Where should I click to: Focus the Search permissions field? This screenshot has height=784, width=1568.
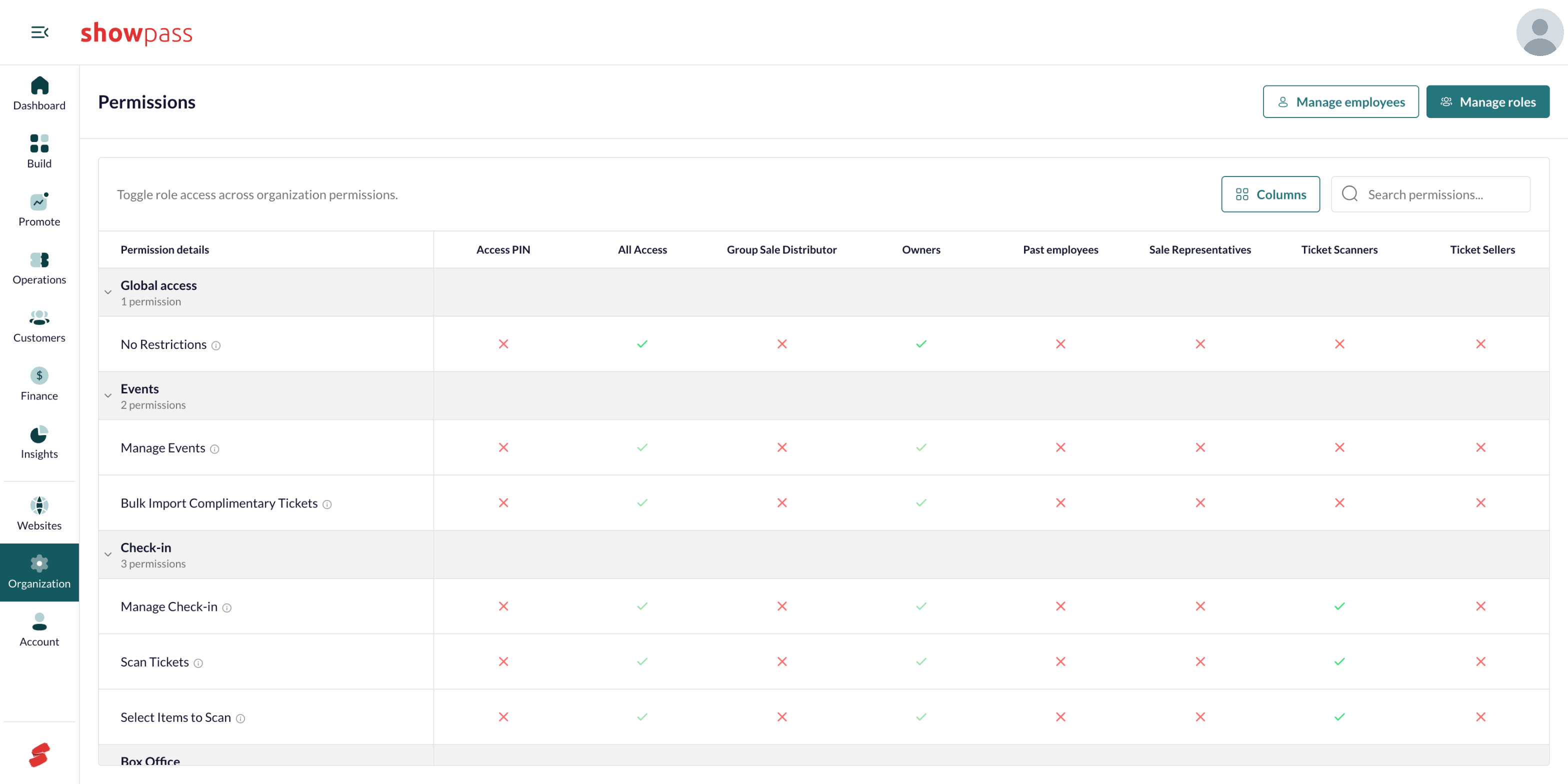[x=1430, y=194]
